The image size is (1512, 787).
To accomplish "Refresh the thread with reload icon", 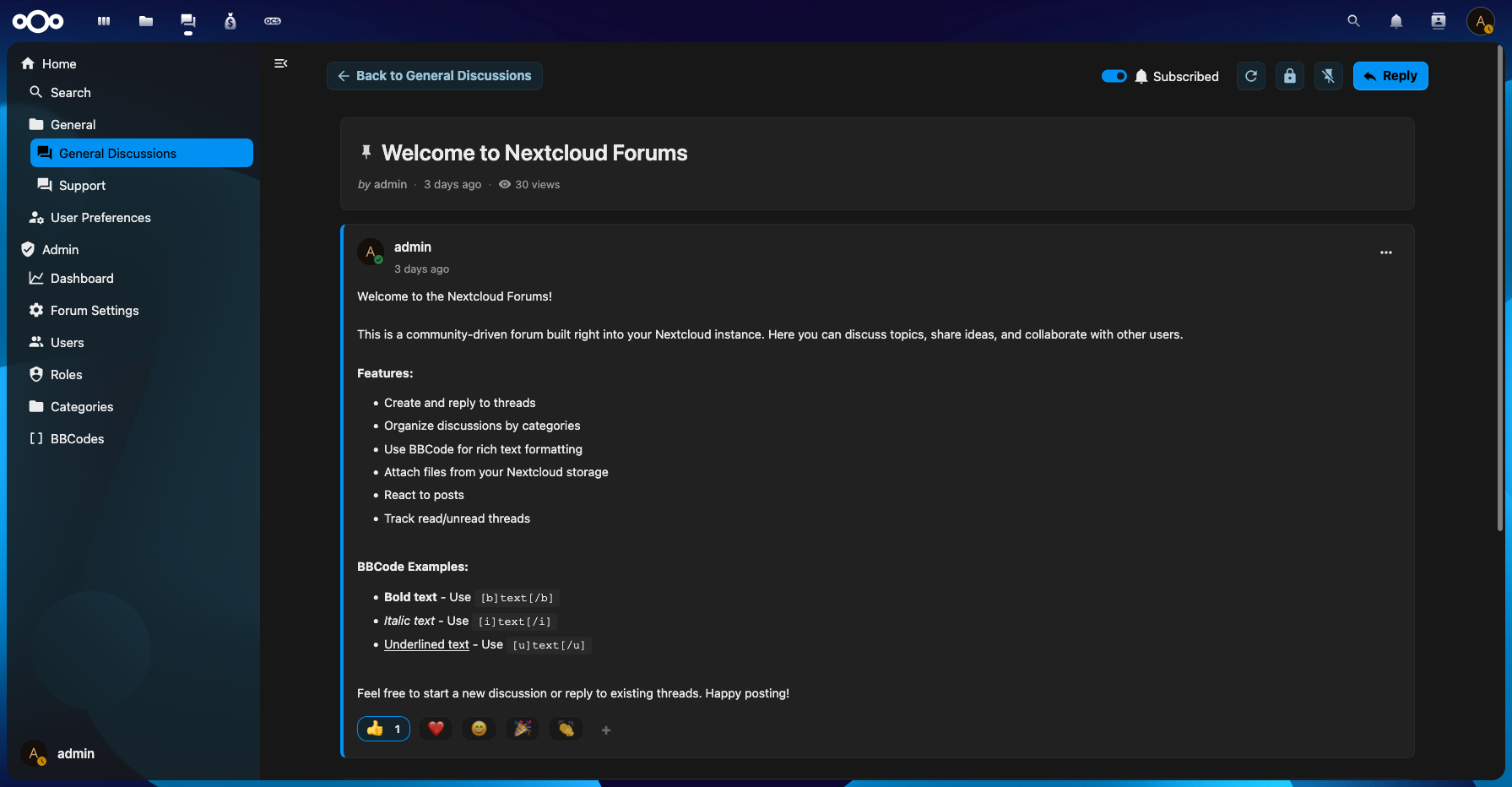I will pos(1251,76).
